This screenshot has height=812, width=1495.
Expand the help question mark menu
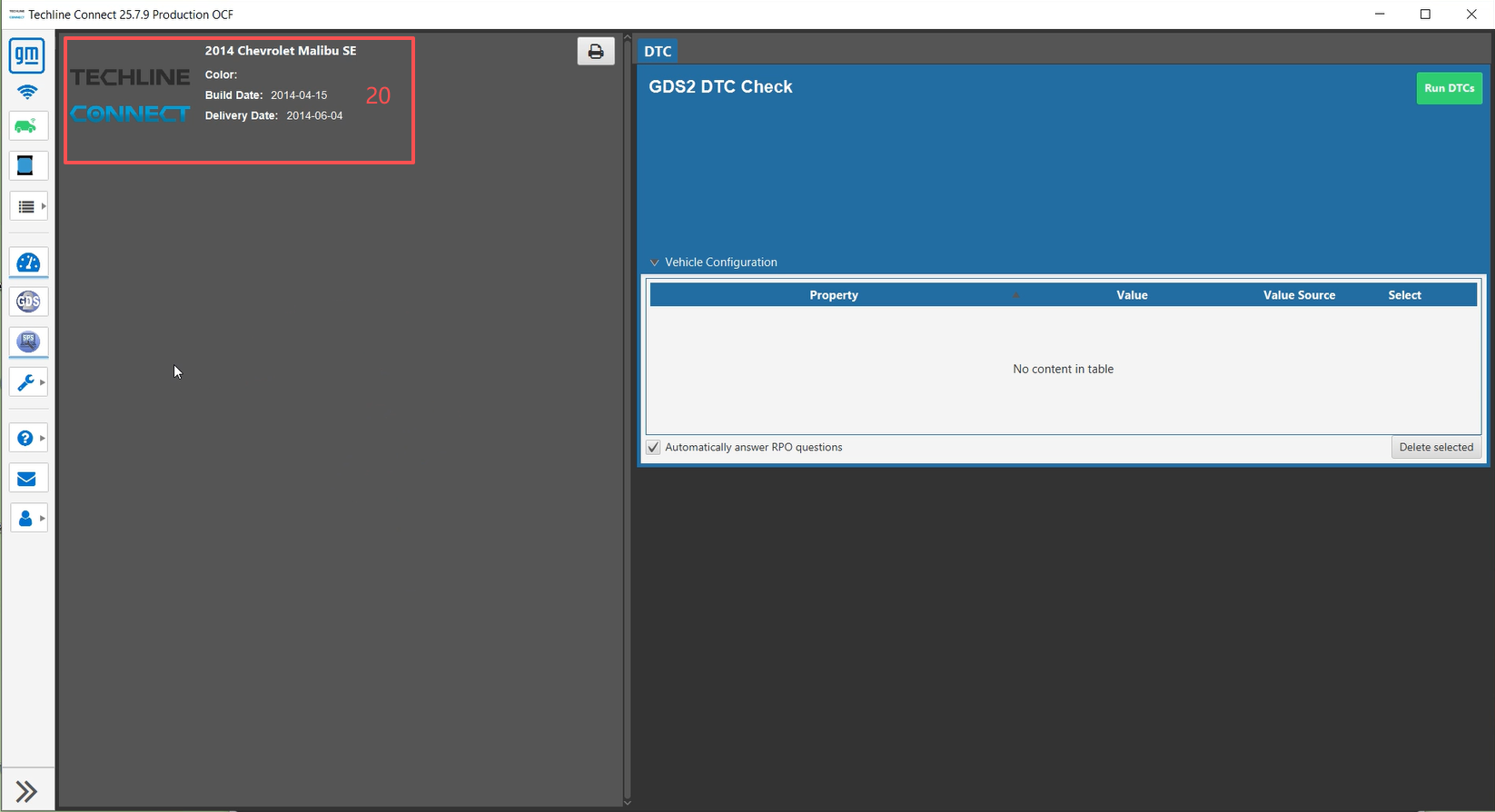click(x=29, y=438)
